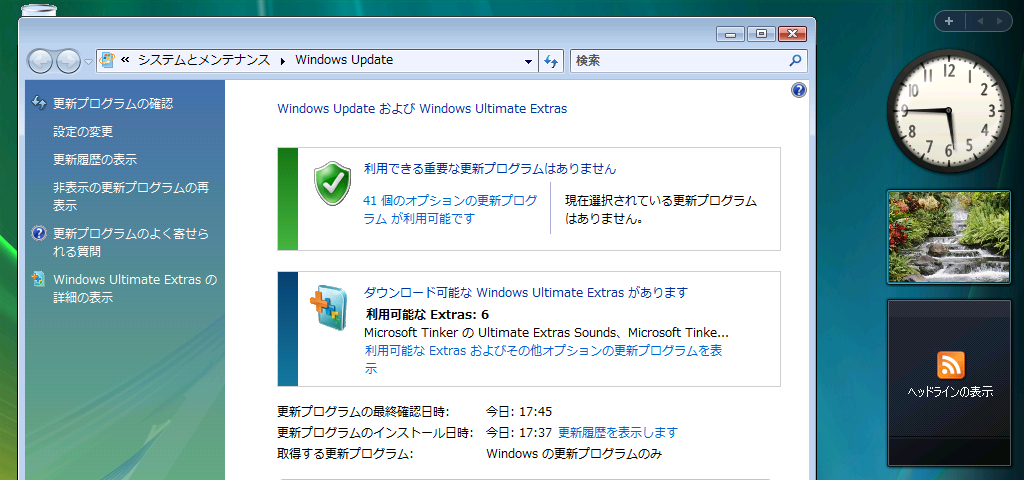Click 更新プログラムの確認 in the sidebar
The width and height of the screenshot is (1024, 480).
(x=113, y=103)
